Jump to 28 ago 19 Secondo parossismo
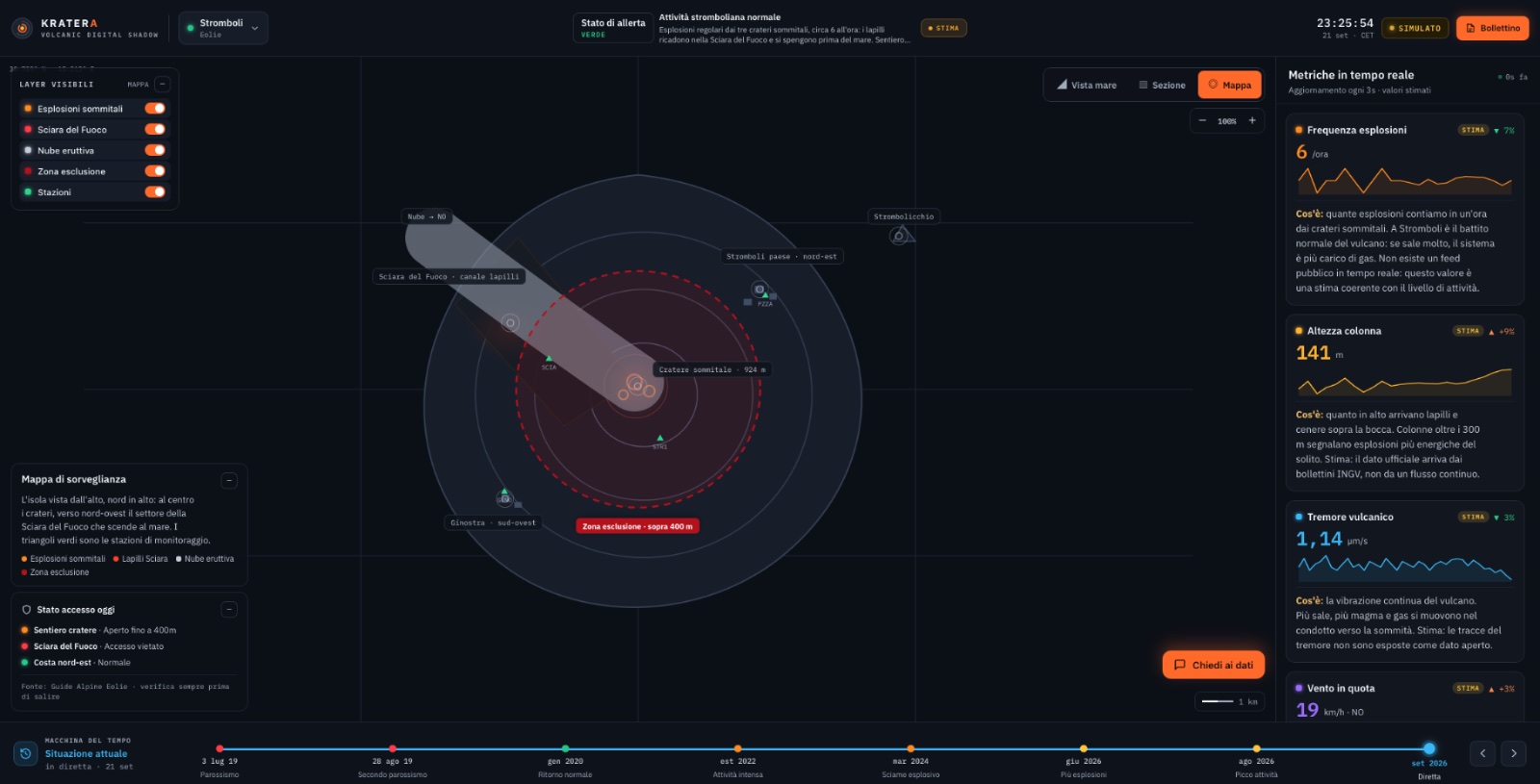 [393, 748]
